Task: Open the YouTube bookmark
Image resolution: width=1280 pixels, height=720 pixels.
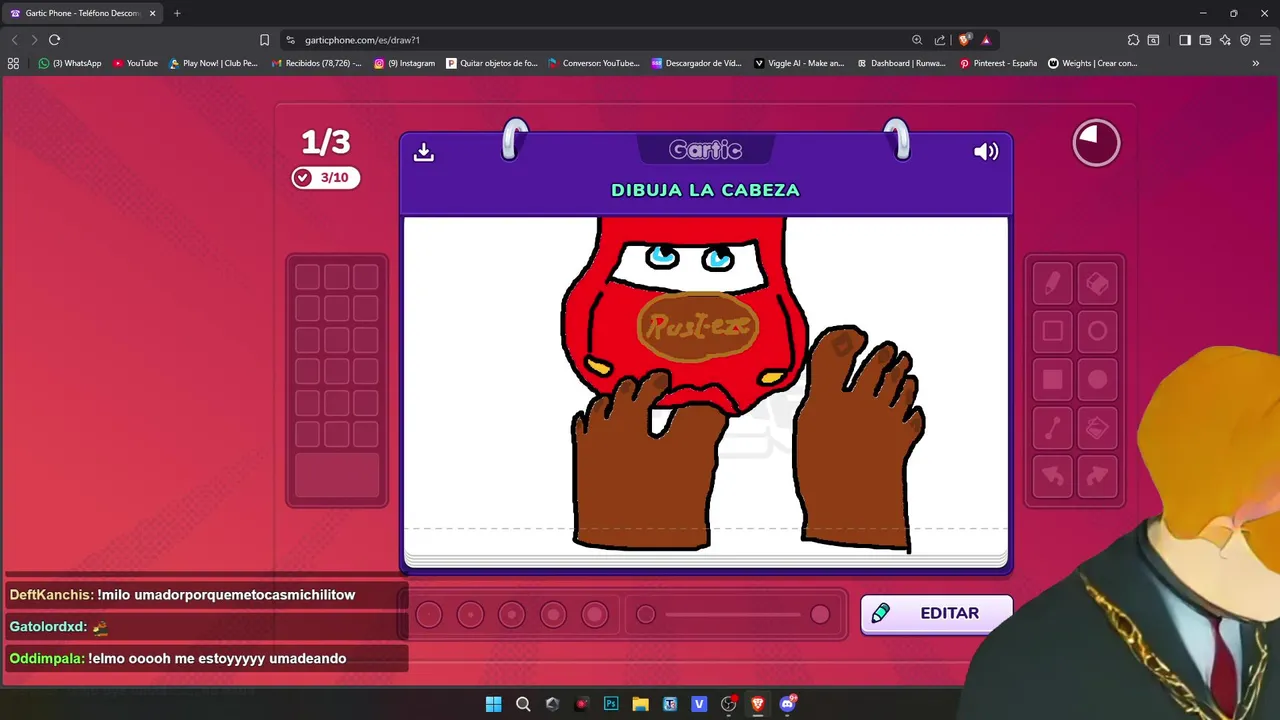Action: [135, 63]
